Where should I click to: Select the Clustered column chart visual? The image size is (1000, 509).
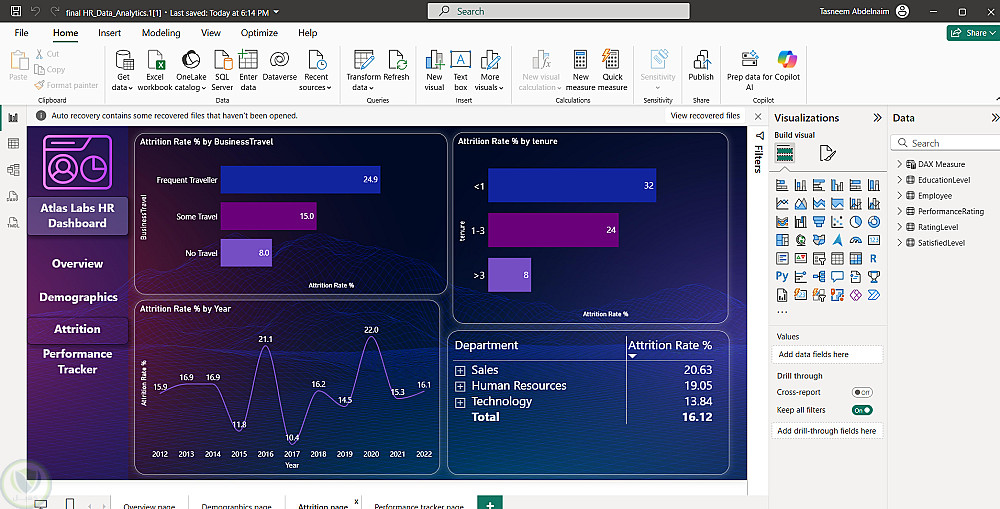point(837,186)
